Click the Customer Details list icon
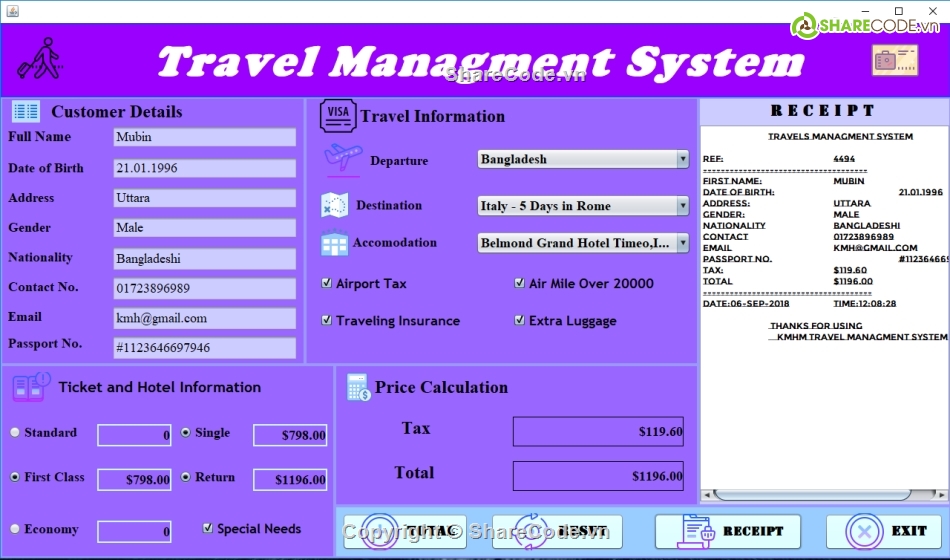Image resolution: width=950 pixels, height=560 pixels. (x=26, y=112)
